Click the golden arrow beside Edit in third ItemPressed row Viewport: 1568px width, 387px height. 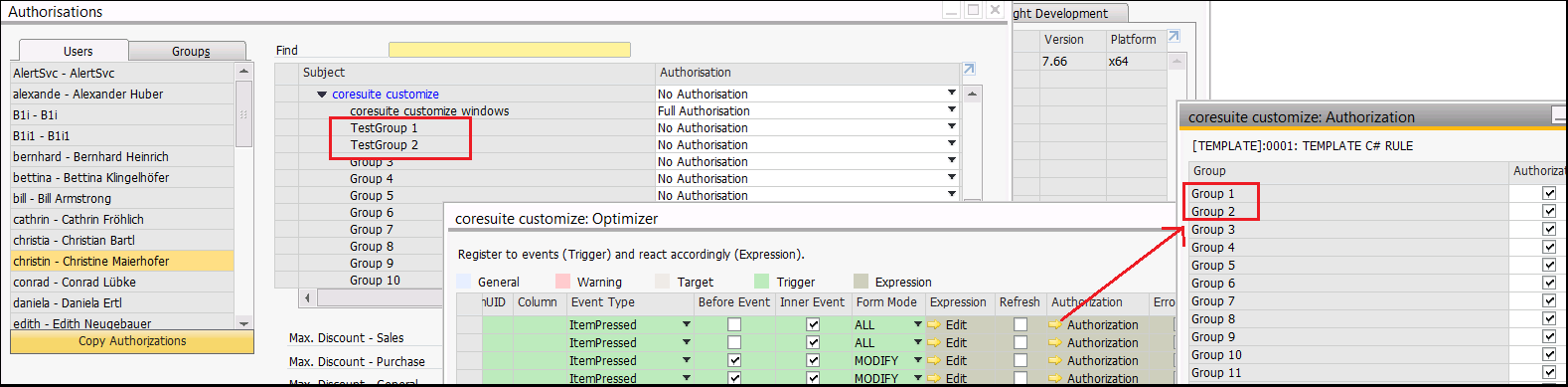tap(934, 361)
